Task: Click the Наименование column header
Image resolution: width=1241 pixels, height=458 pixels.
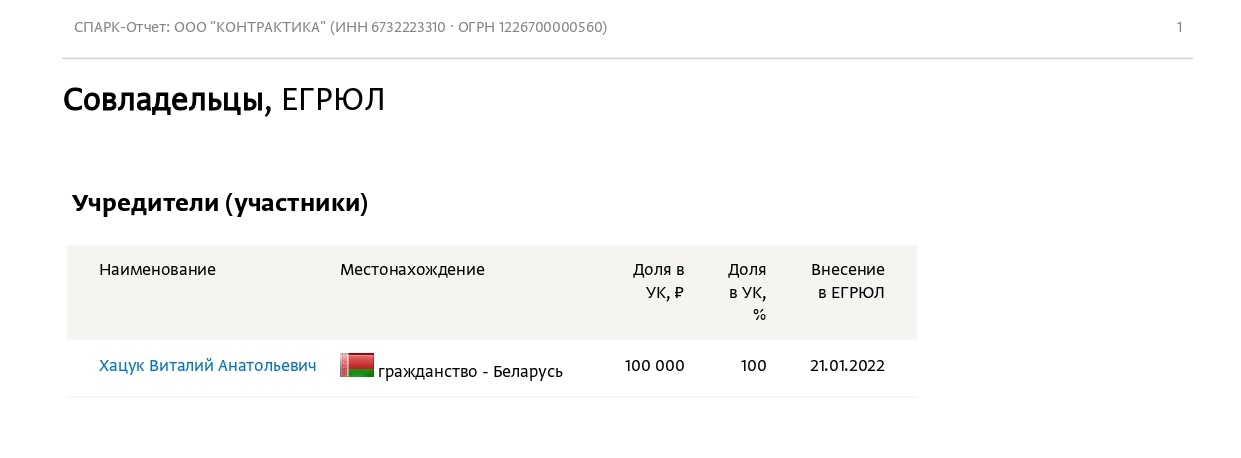Action: (x=157, y=270)
